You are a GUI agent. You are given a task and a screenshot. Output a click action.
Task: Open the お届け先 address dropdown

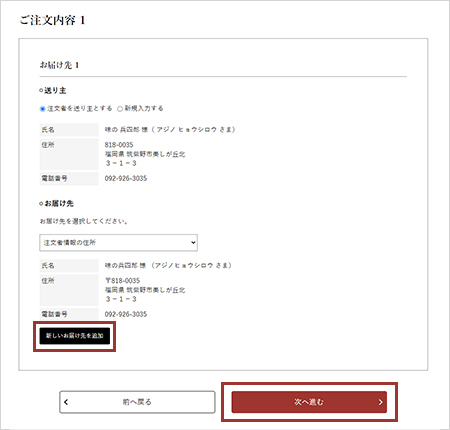[118, 243]
